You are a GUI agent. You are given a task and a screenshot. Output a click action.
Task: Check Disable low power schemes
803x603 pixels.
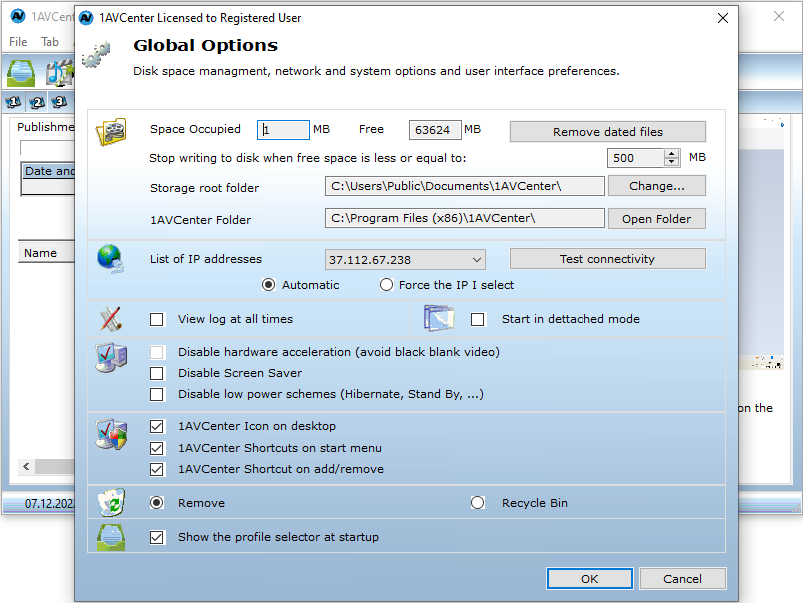(x=157, y=394)
